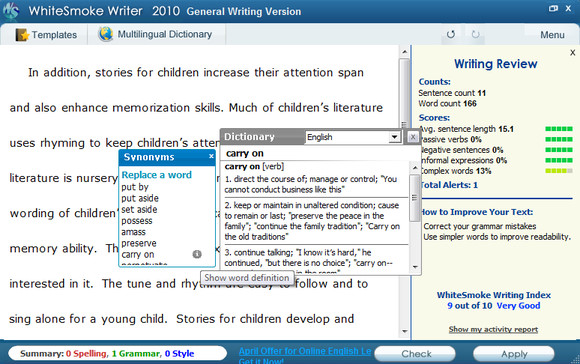Select synonym 'put aside'
This screenshot has width=580, height=364.
[x=140, y=198]
